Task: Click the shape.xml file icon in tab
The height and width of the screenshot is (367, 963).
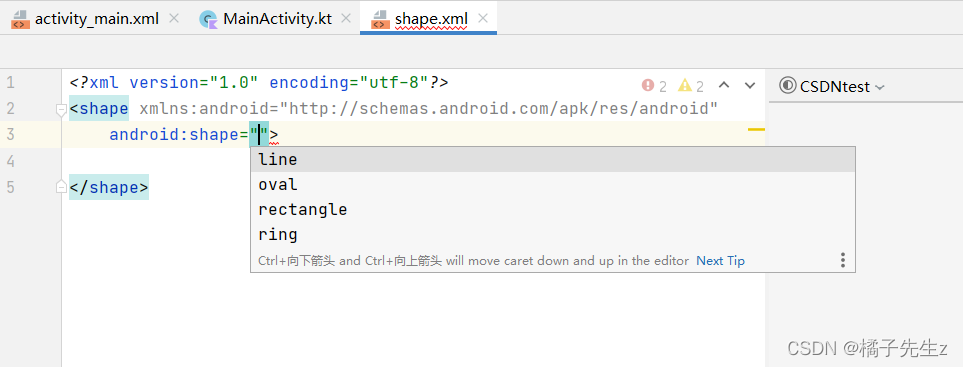Action: 380,20
